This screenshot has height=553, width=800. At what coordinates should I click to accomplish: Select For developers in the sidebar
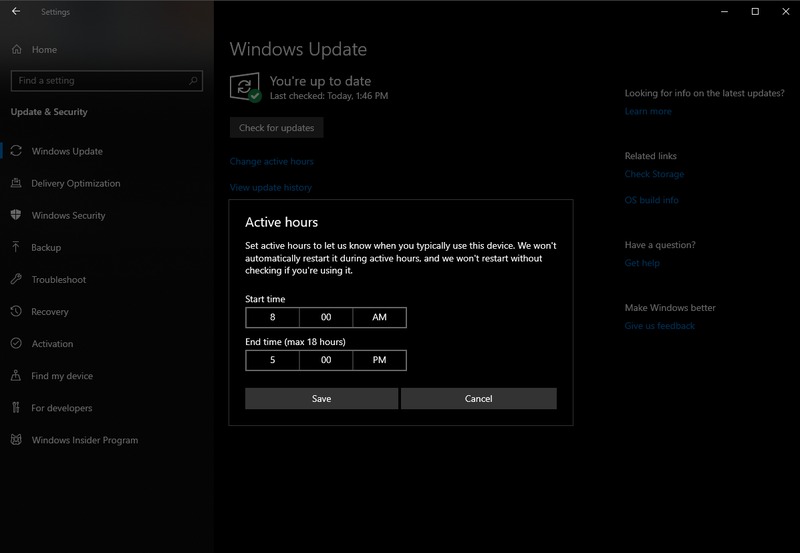pyautogui.click(x=61, y=408)
